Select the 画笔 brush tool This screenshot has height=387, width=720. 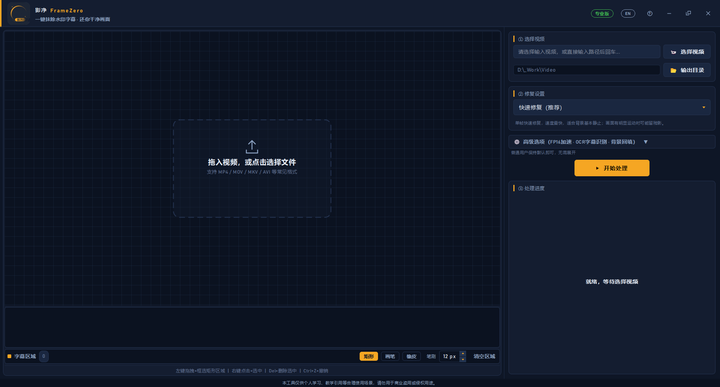click(x=390, y=356)
